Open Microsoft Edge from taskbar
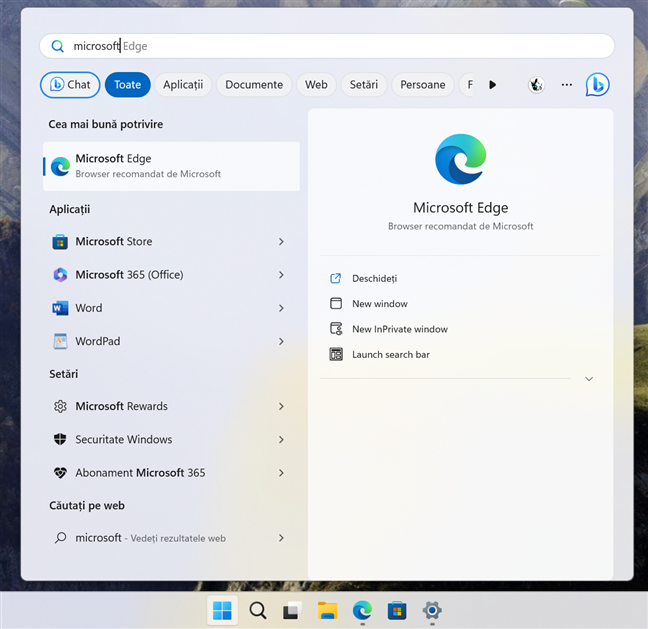Viewport: 648px width, 629px height. pos(362,610)
